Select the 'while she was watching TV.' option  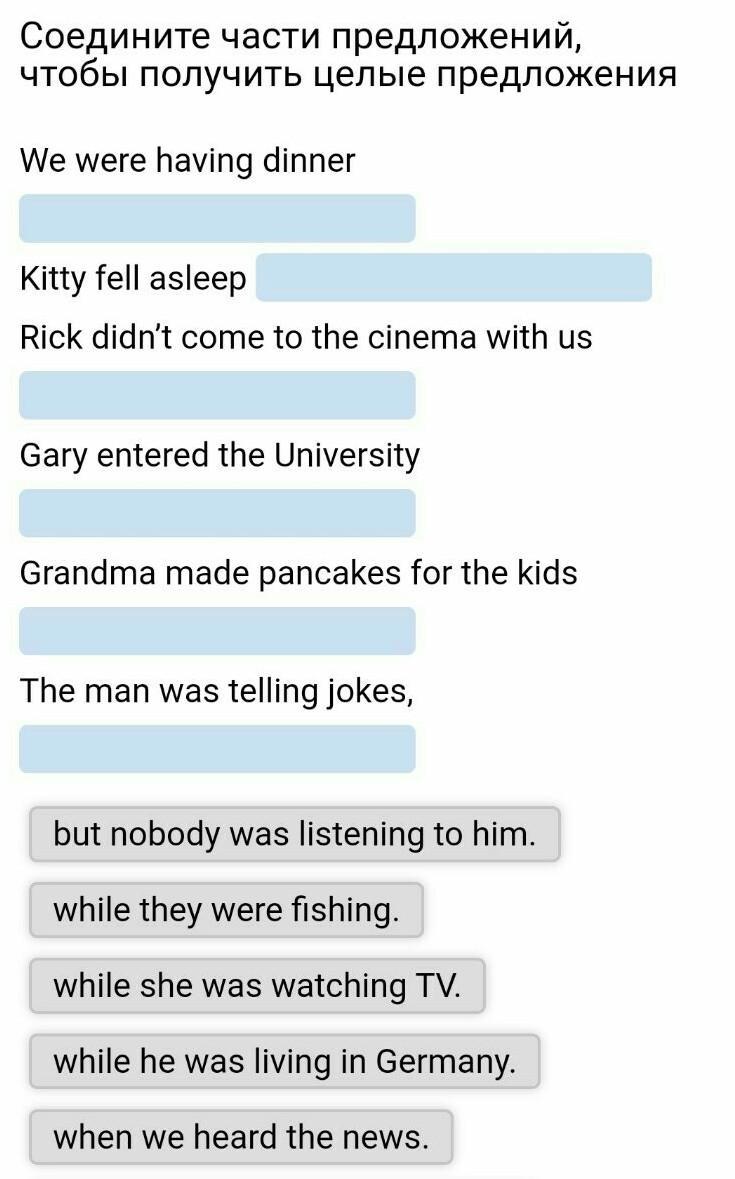[x=257, y=986]
